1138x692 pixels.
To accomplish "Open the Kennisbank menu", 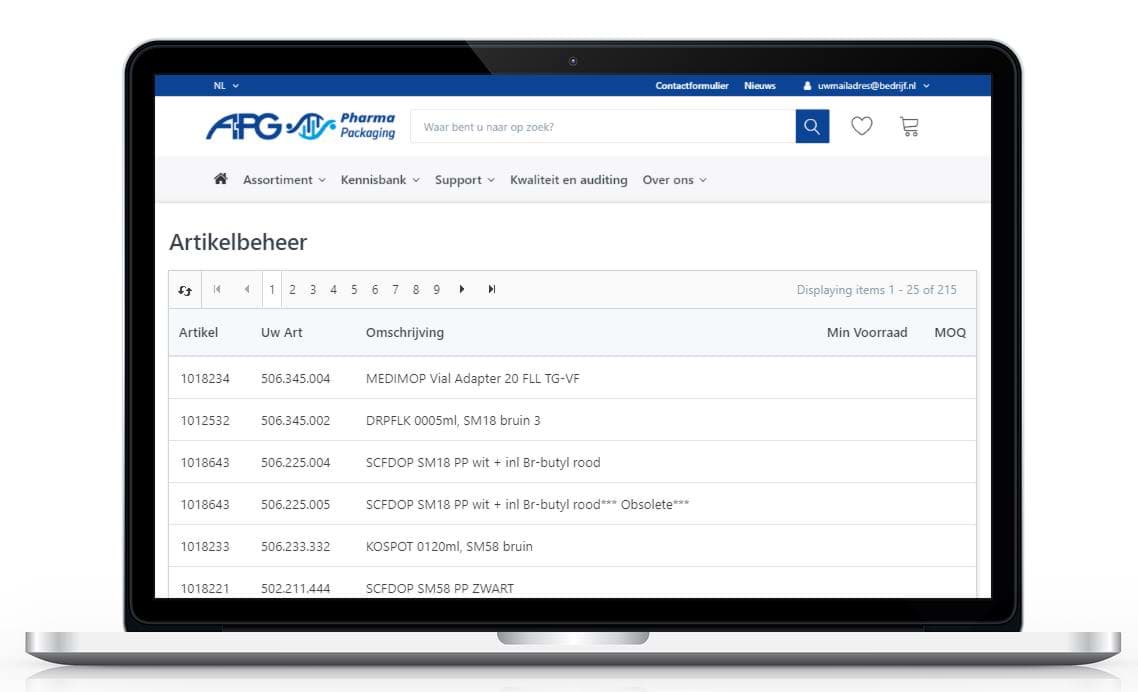I will click(x=380, y=180).
